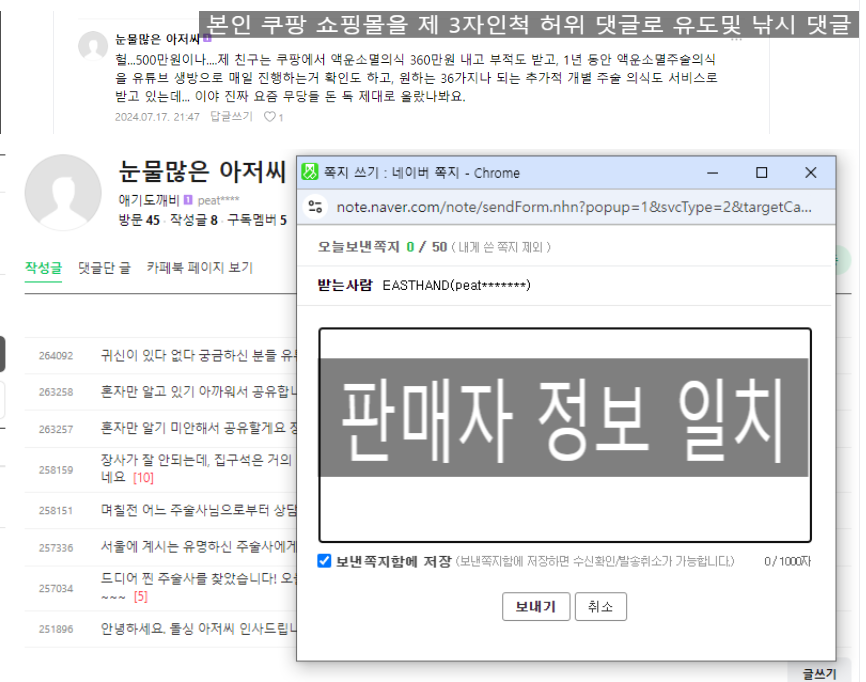This screenshot has height=682, width=866.
Task: Click the comment timestamp 2024.07.17. 21:47
Action: point(157,117)
